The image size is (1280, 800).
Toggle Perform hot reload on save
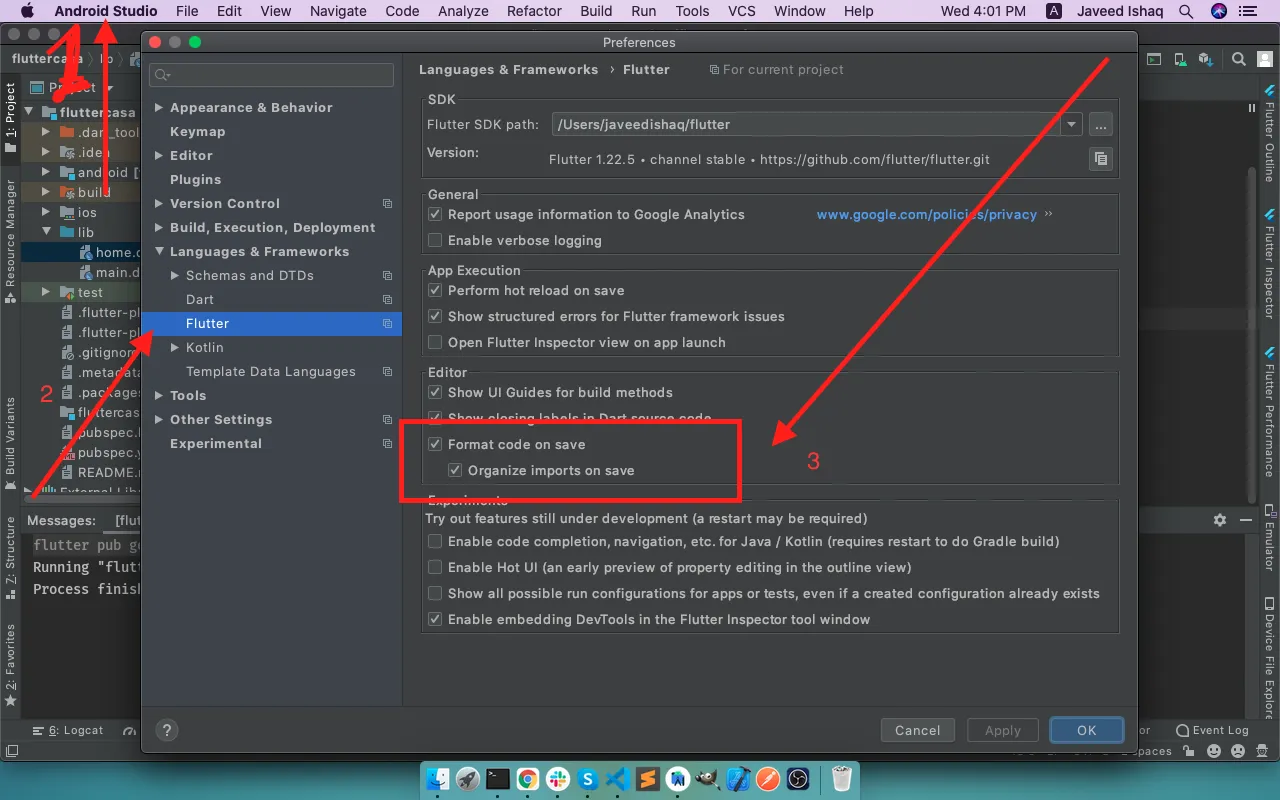point(435,291)
